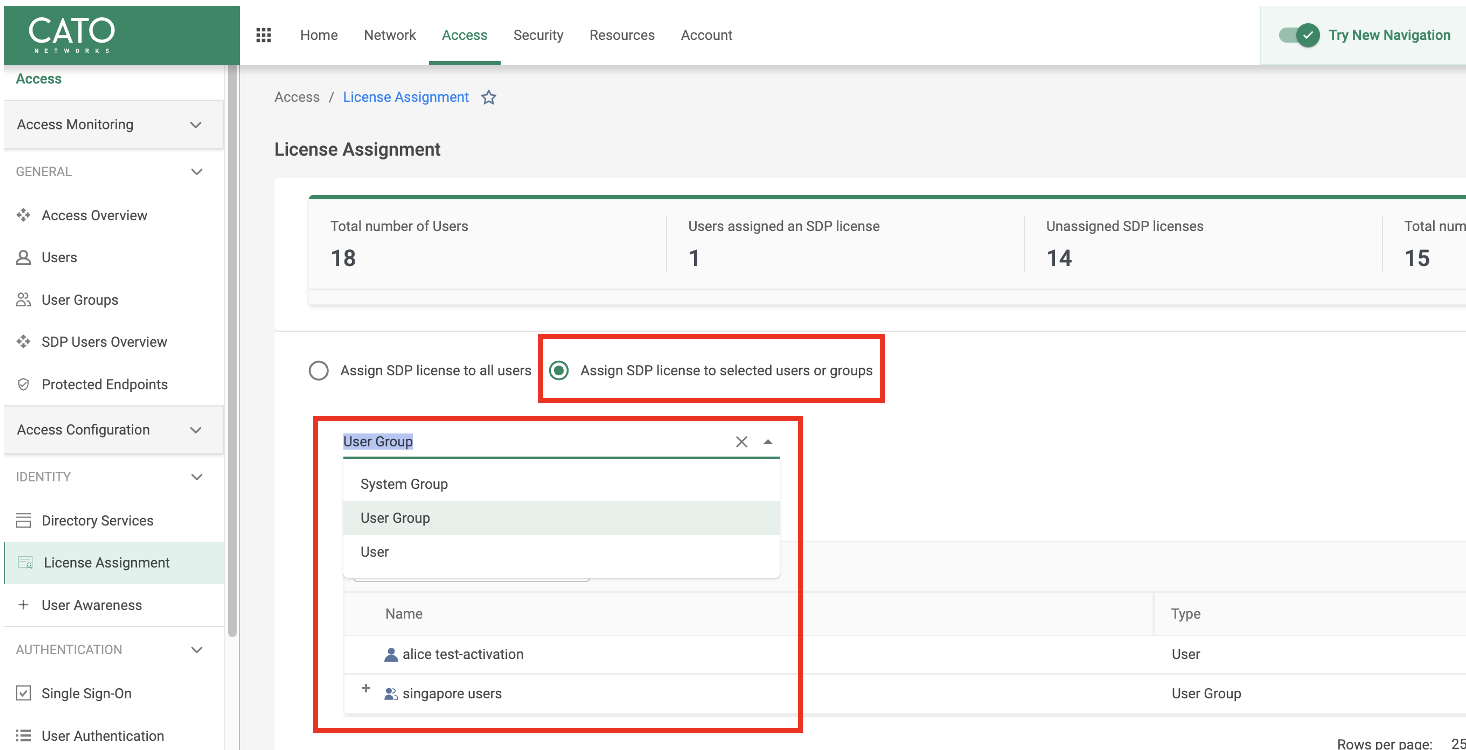Screen dimensions: 1466x750
Task: Collapse the Authentication section
Action: coord(196,649)
